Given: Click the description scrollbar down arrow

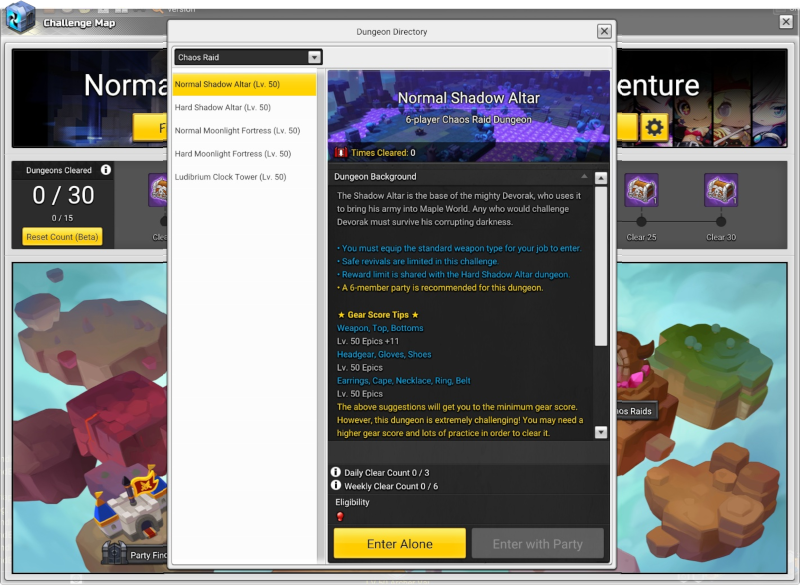Looking at the screenshot, I should coord(601,432).
